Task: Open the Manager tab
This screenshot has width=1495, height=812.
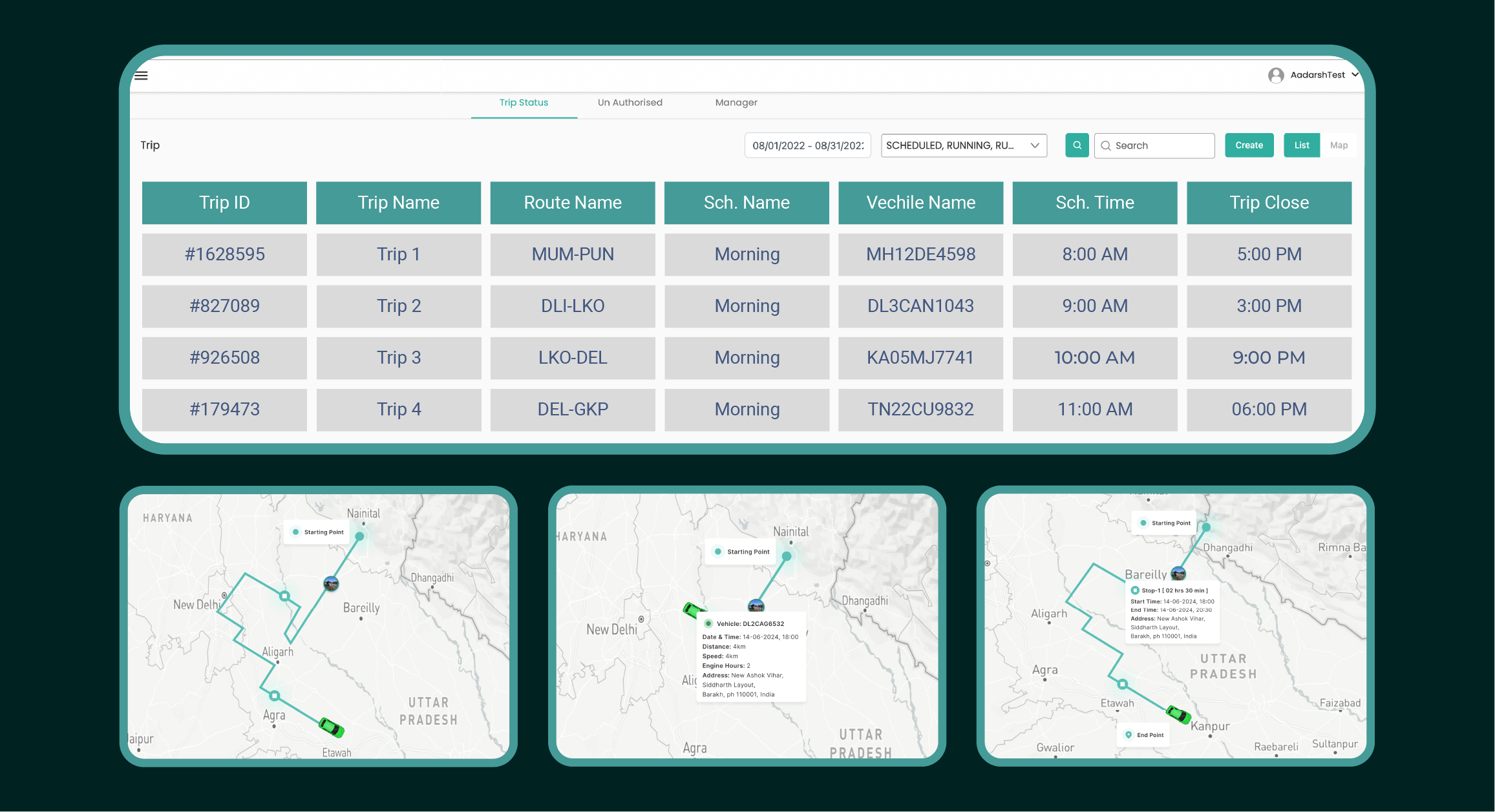Action: pos(736,102)
